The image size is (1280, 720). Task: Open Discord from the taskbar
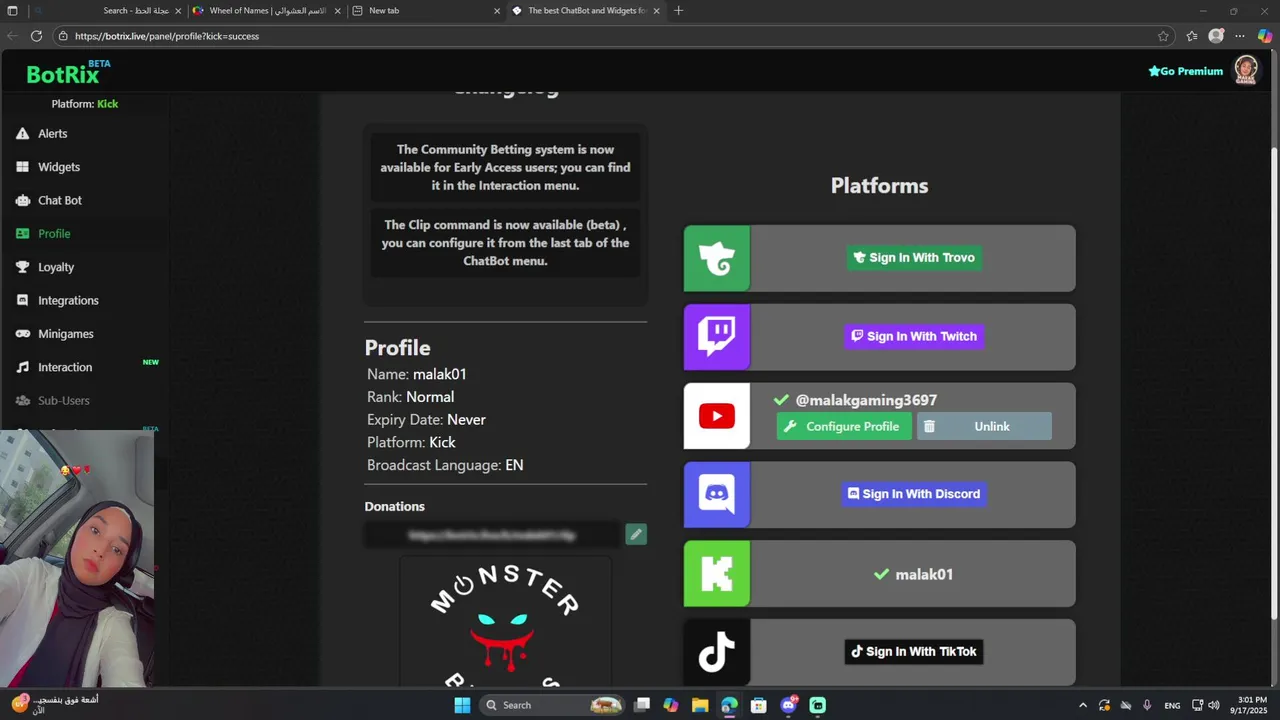pyautogui.click(x=788, y=705)
